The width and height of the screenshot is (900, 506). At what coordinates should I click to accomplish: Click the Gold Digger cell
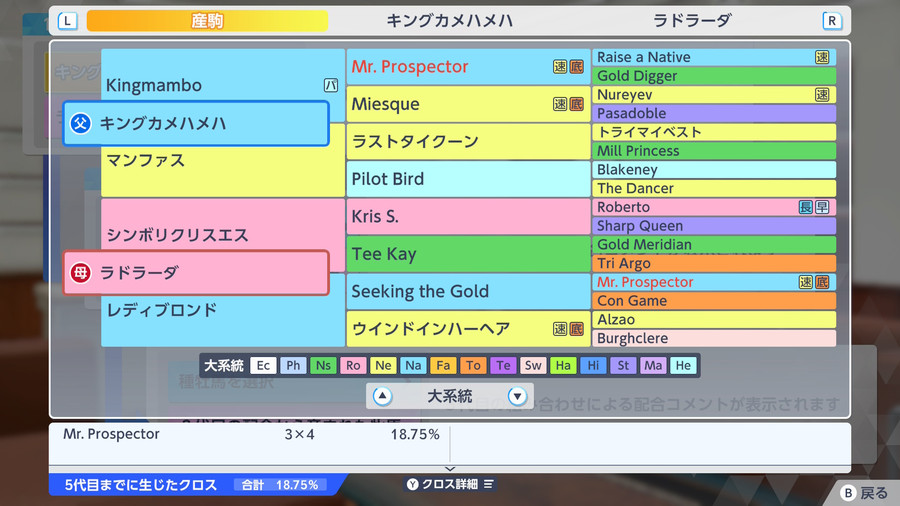pyautogui.click(x=714, y=76)
